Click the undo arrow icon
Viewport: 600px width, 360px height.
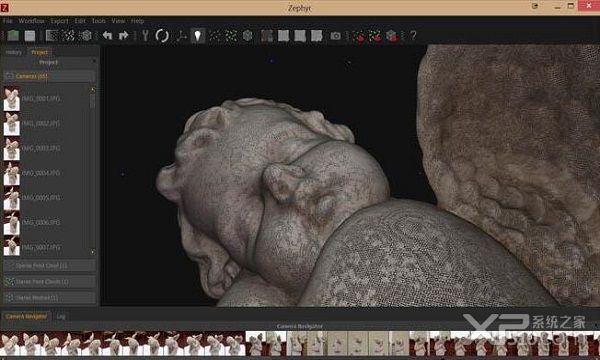coord(108,36)
